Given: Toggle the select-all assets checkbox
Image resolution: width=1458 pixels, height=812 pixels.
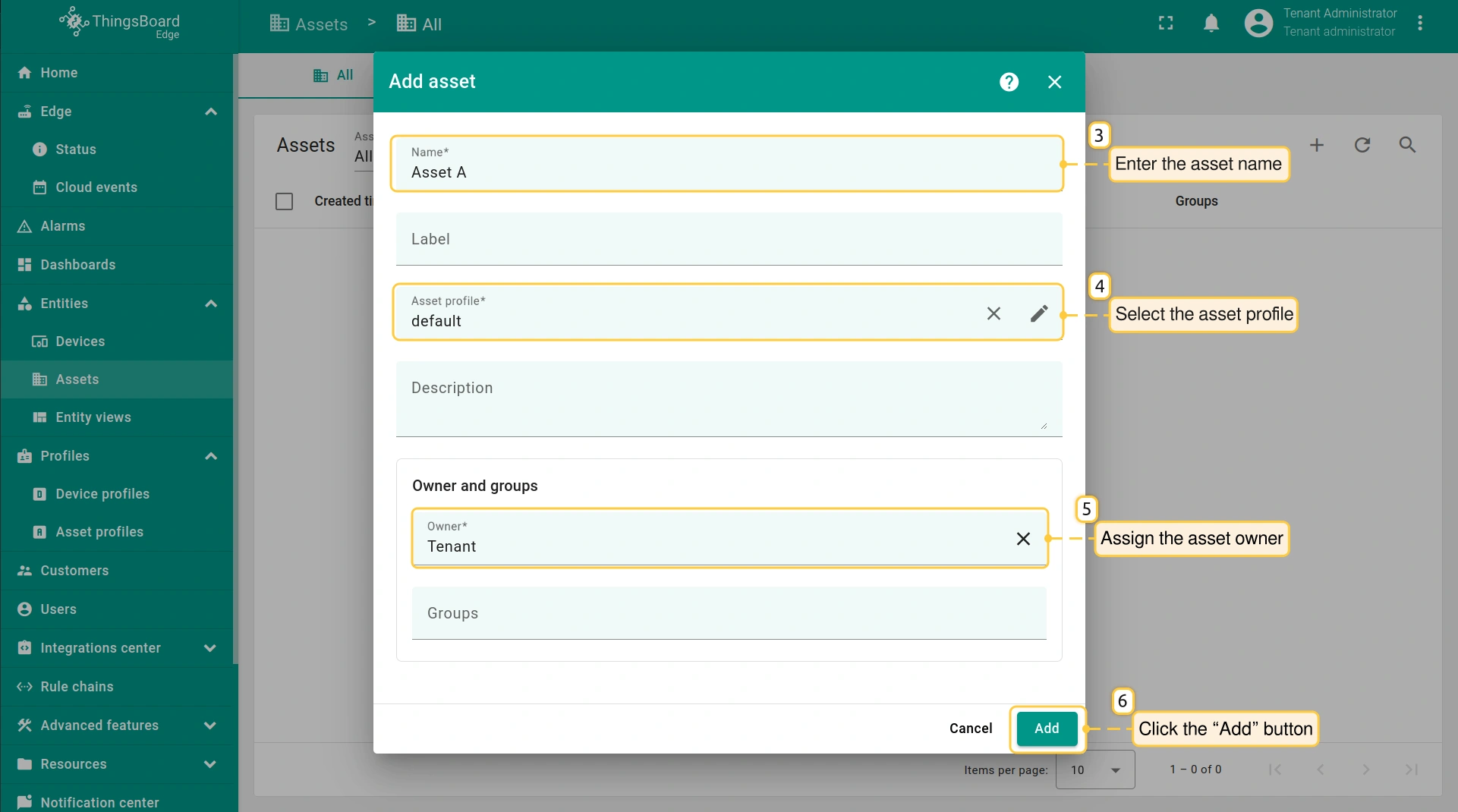Looking at the screenshot, I should click(x=284, y=201).
